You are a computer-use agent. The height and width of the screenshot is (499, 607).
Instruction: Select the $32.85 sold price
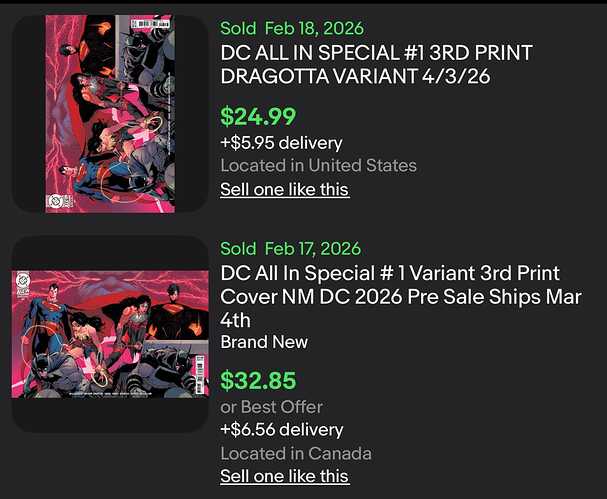tap(258, 380)
